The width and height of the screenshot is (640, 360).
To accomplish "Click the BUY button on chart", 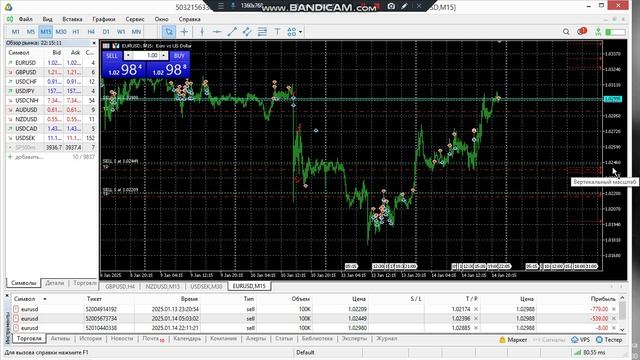I will tap(179, 56).
